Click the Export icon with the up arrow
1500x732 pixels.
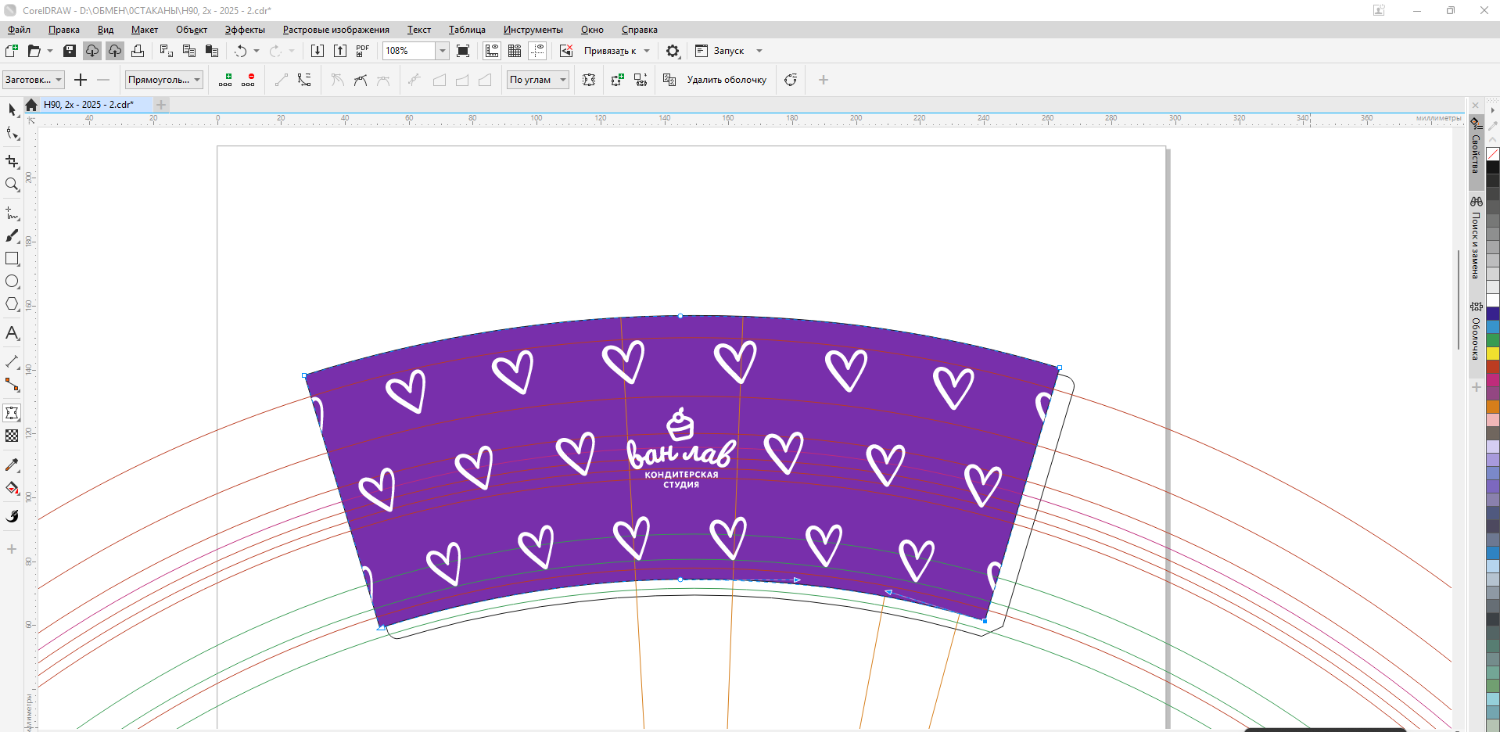[340, 50]
